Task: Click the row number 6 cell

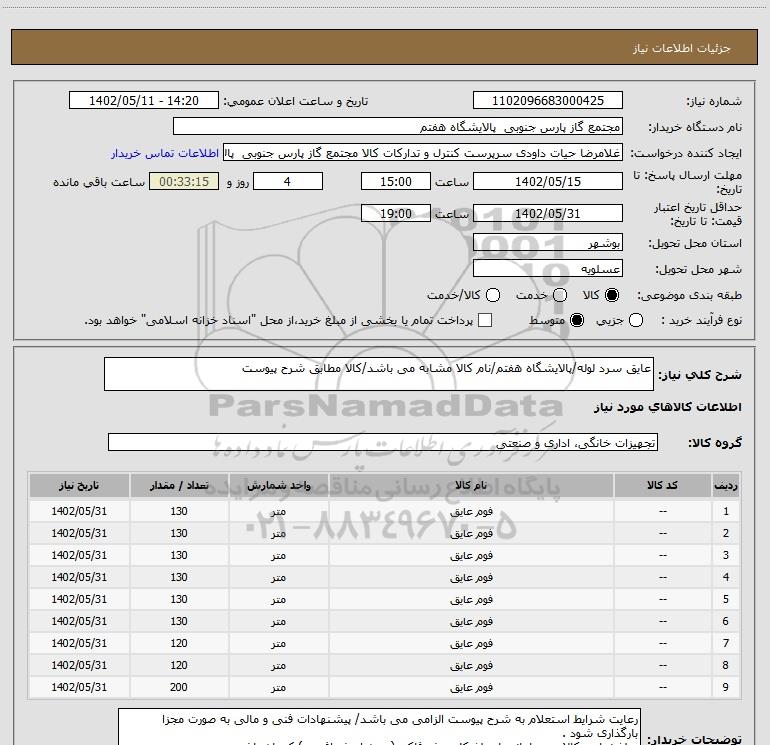Action: [x=726, y=621]
